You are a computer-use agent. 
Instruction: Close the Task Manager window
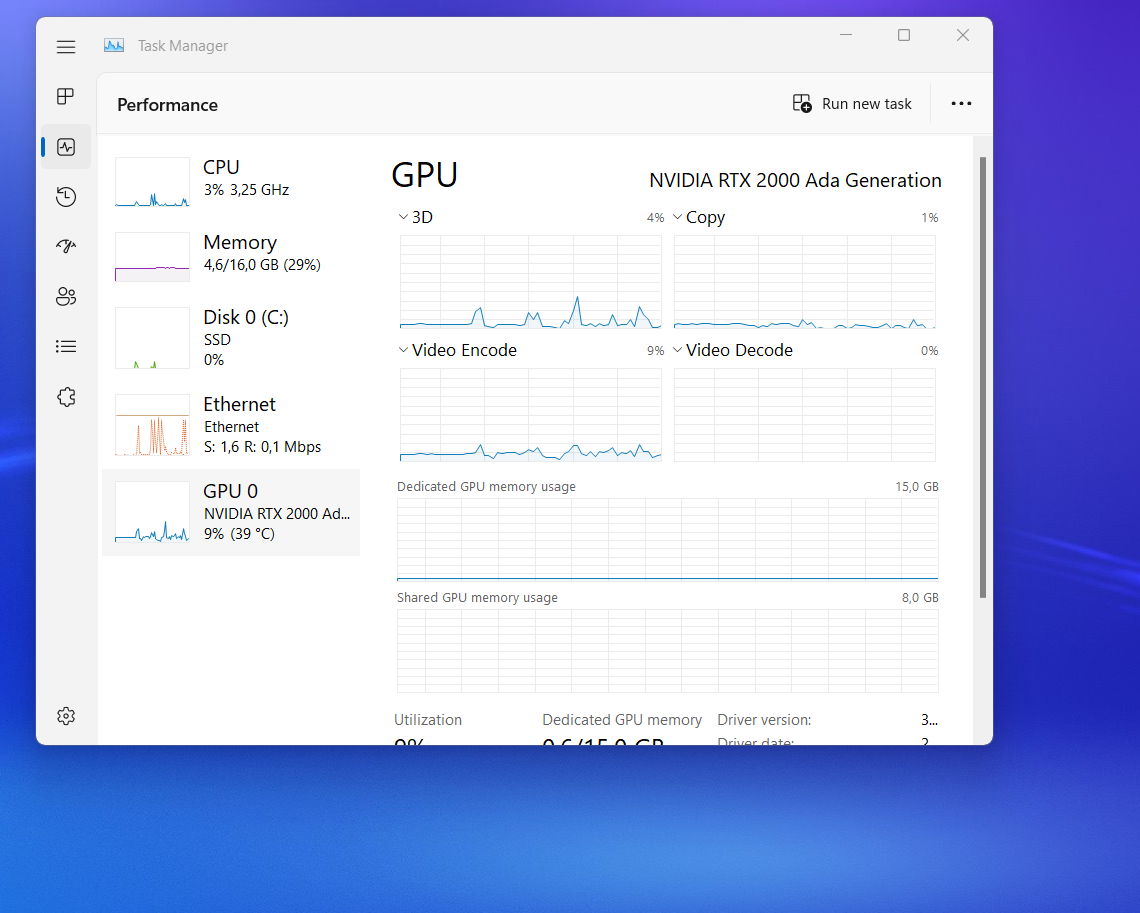click(963, 35)
